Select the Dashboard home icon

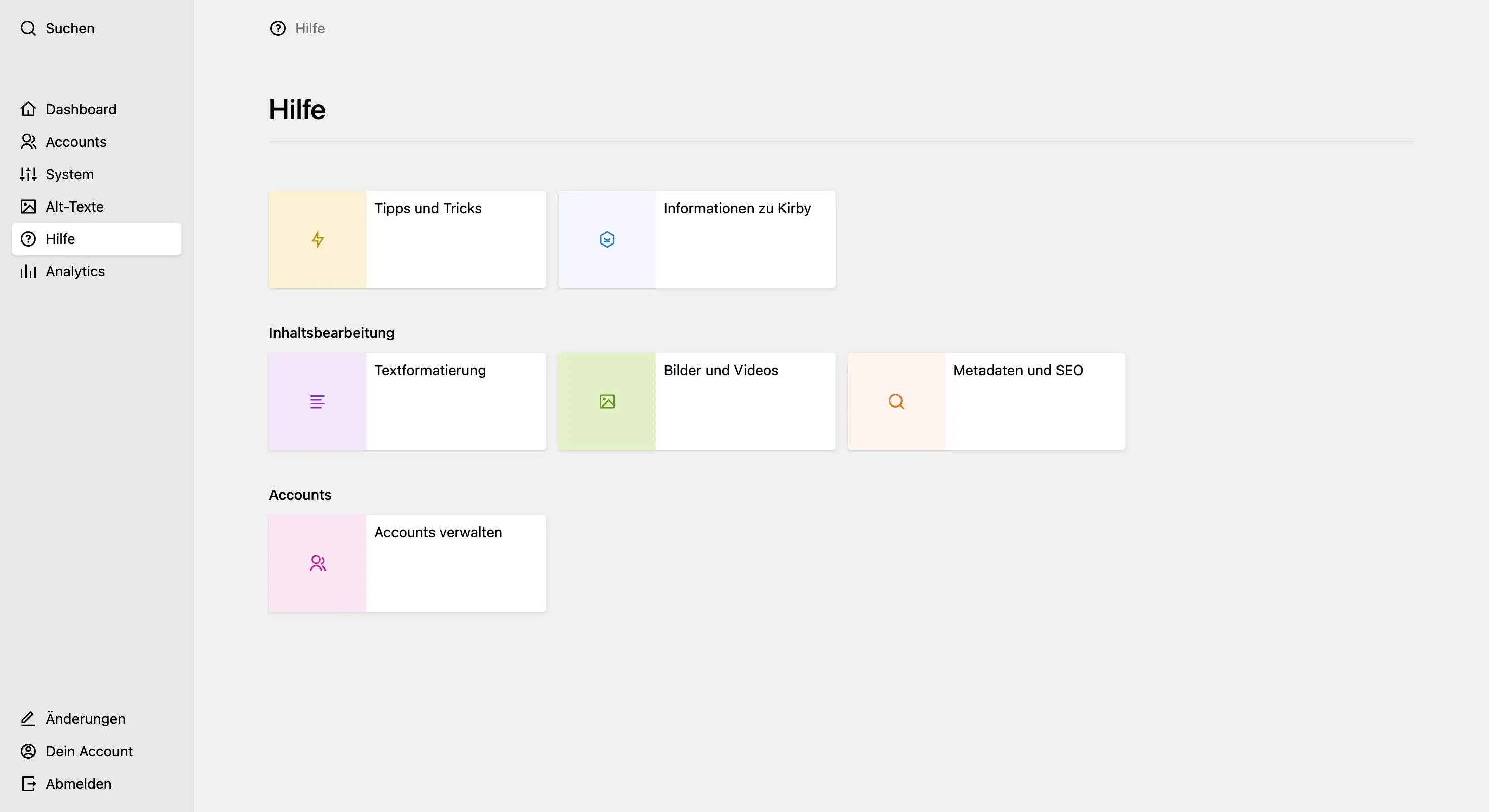pyautogui.click(x=28, y=109)
